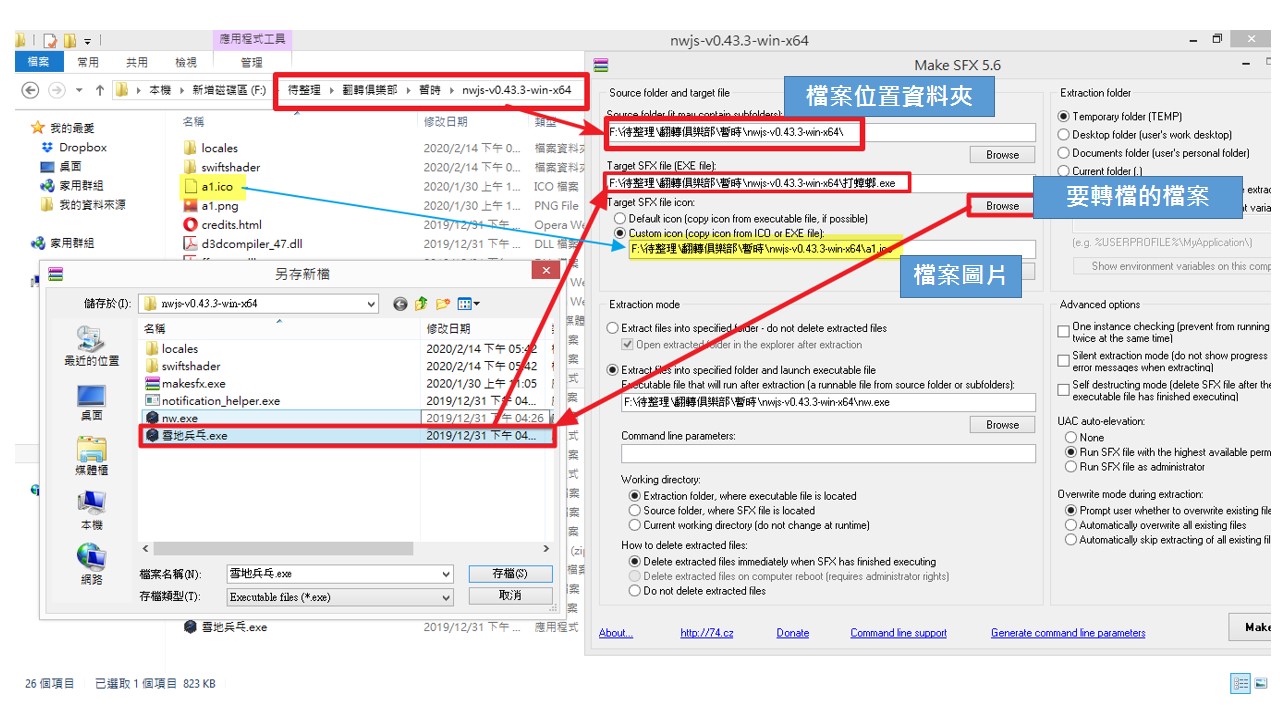This screenshot has height=720, width=1280.
Task: Select Custom icon from ICO or EXE
Action: click(621, 232)
